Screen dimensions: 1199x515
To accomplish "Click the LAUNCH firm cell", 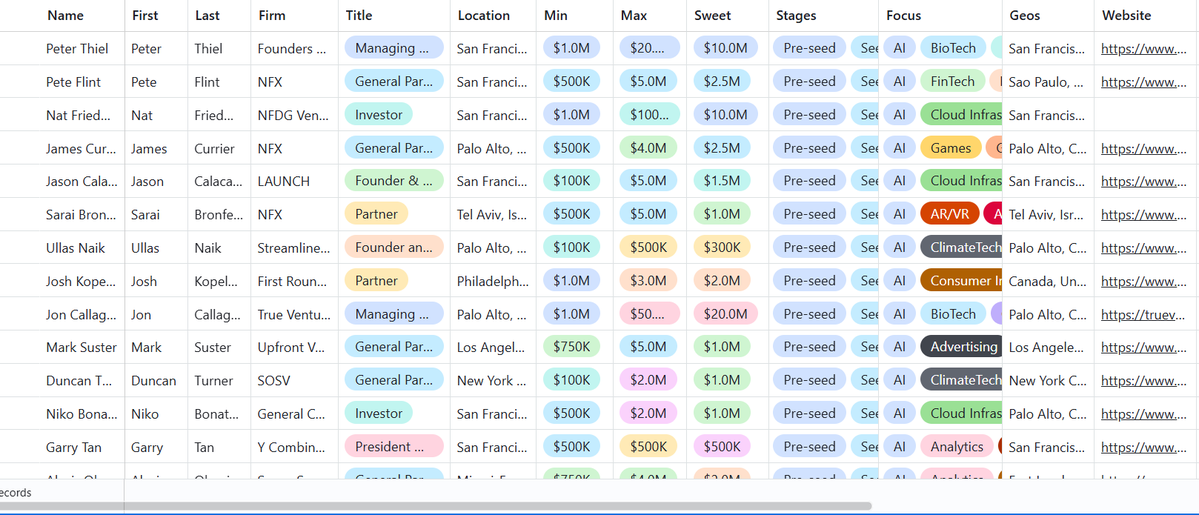I will [x=284, y=181].
